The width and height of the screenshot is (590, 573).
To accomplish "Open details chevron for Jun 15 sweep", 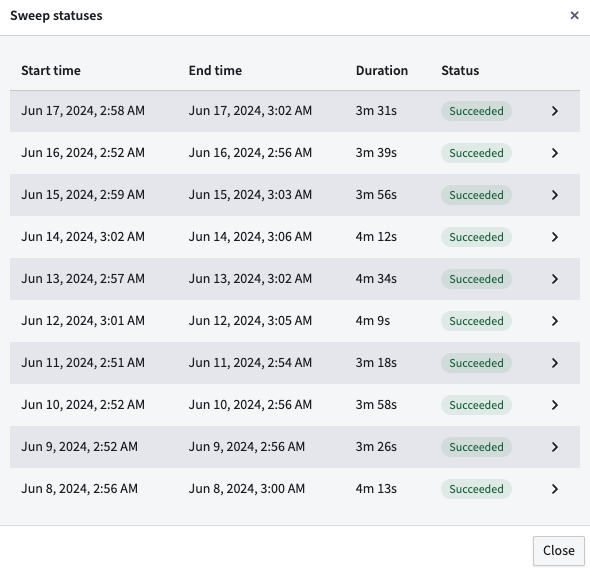I will tap(555, 195).
